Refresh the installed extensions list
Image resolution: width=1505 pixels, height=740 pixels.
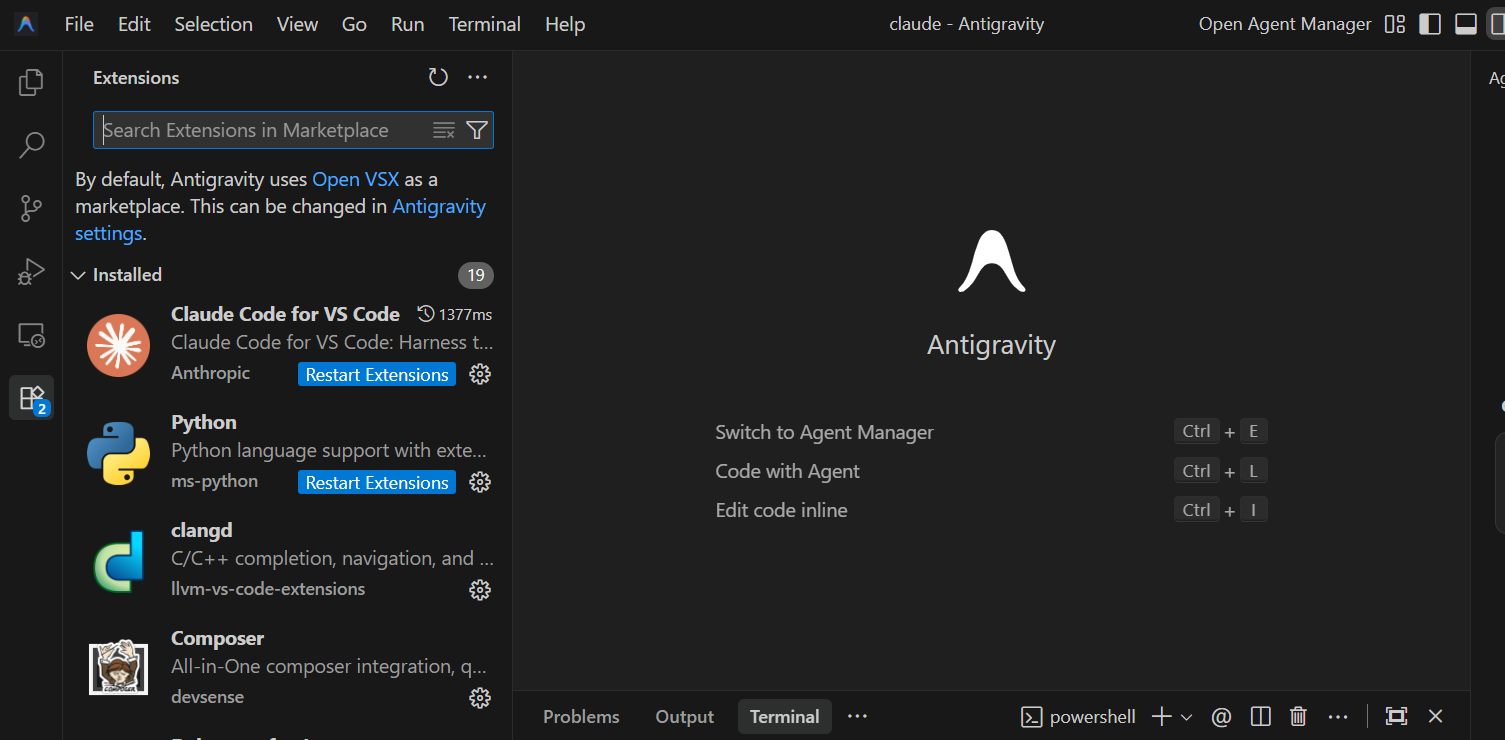tap(437, 76)
